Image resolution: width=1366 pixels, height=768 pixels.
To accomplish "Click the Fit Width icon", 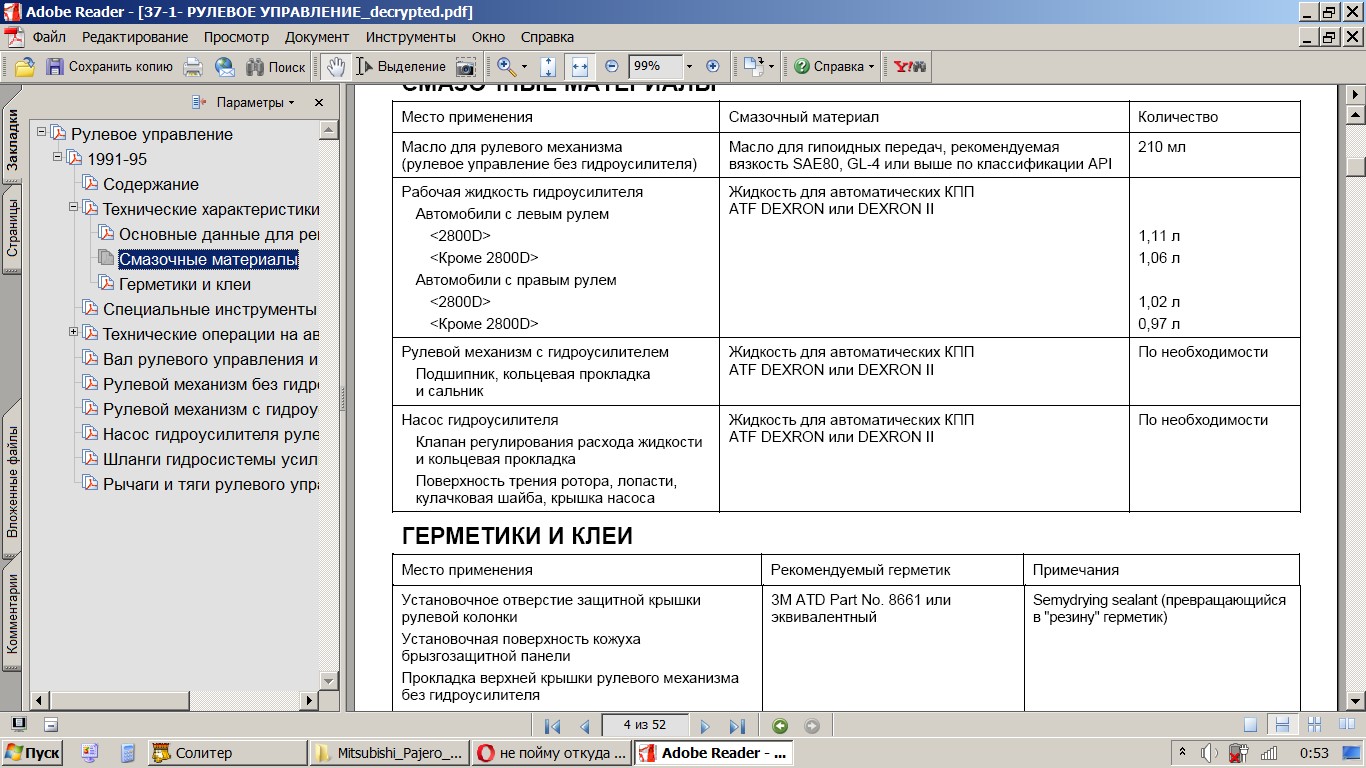I will pos(579,67).
